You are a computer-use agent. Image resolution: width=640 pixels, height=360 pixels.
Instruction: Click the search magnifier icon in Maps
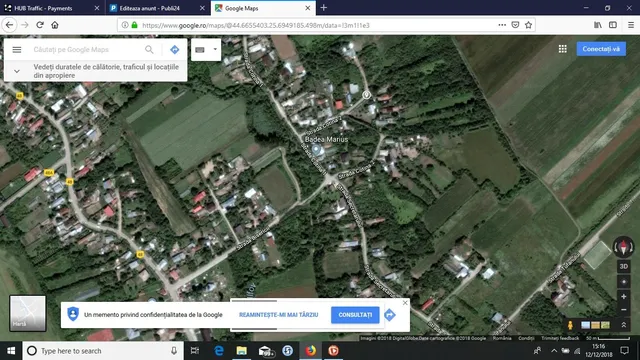[x=149, y=49]
